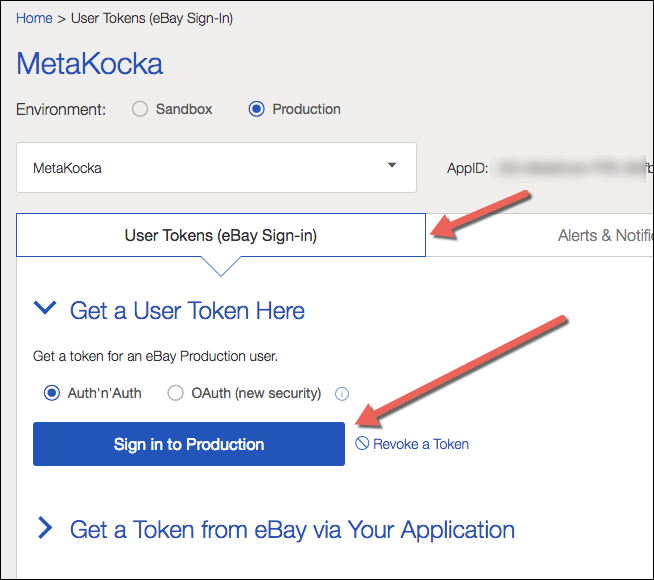Open the MetaKocka application dropdown
Viewport: 654px width, 580px height.
(216, 168)
